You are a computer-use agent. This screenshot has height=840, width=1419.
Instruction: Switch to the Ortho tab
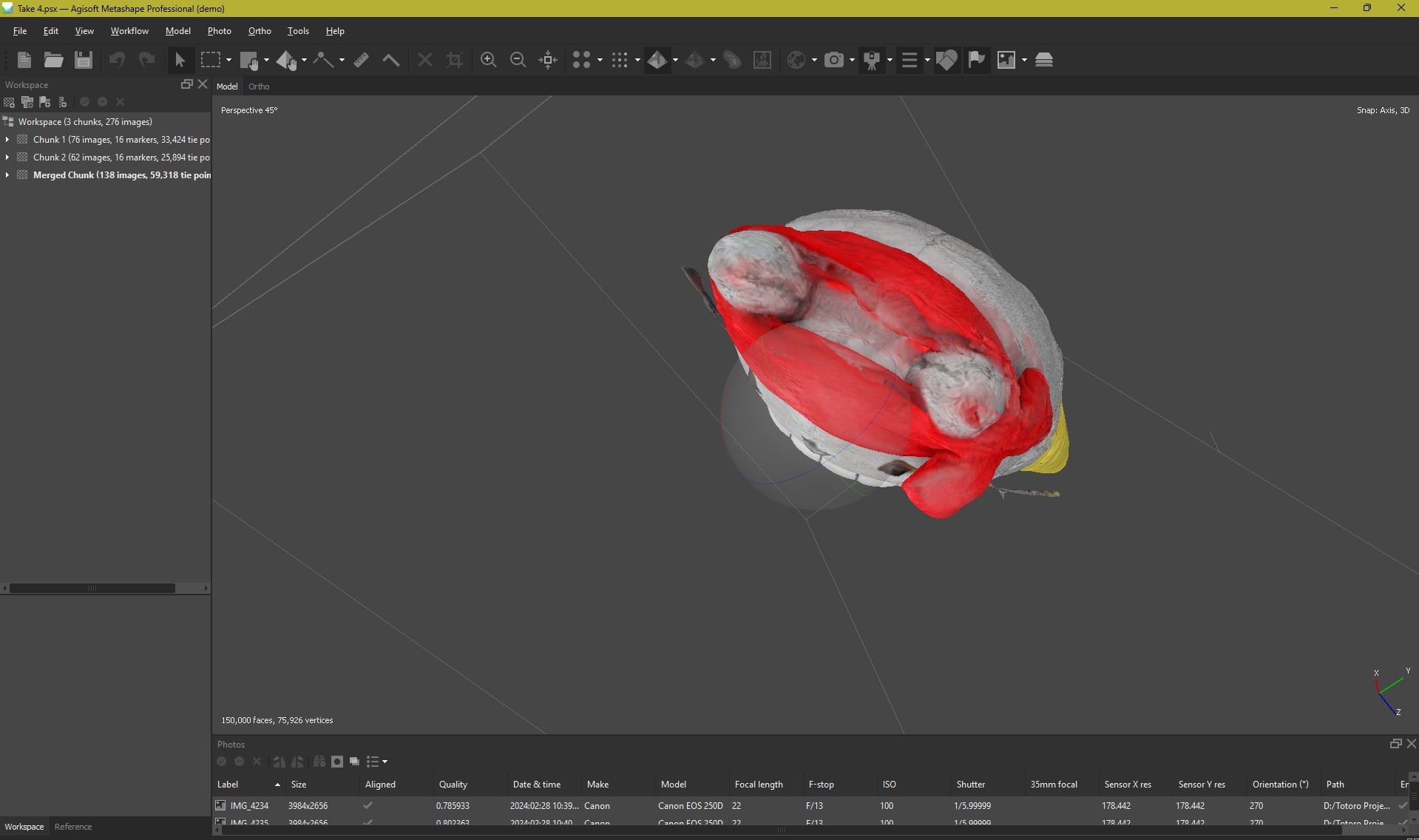(x=259, y=87)
